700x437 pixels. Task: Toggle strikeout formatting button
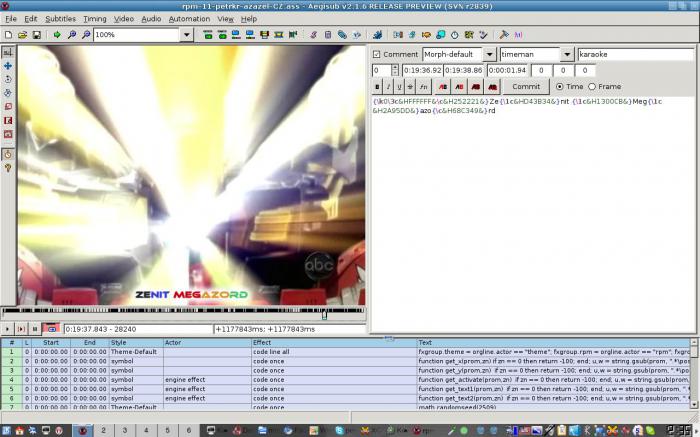[x=410, y=87]
